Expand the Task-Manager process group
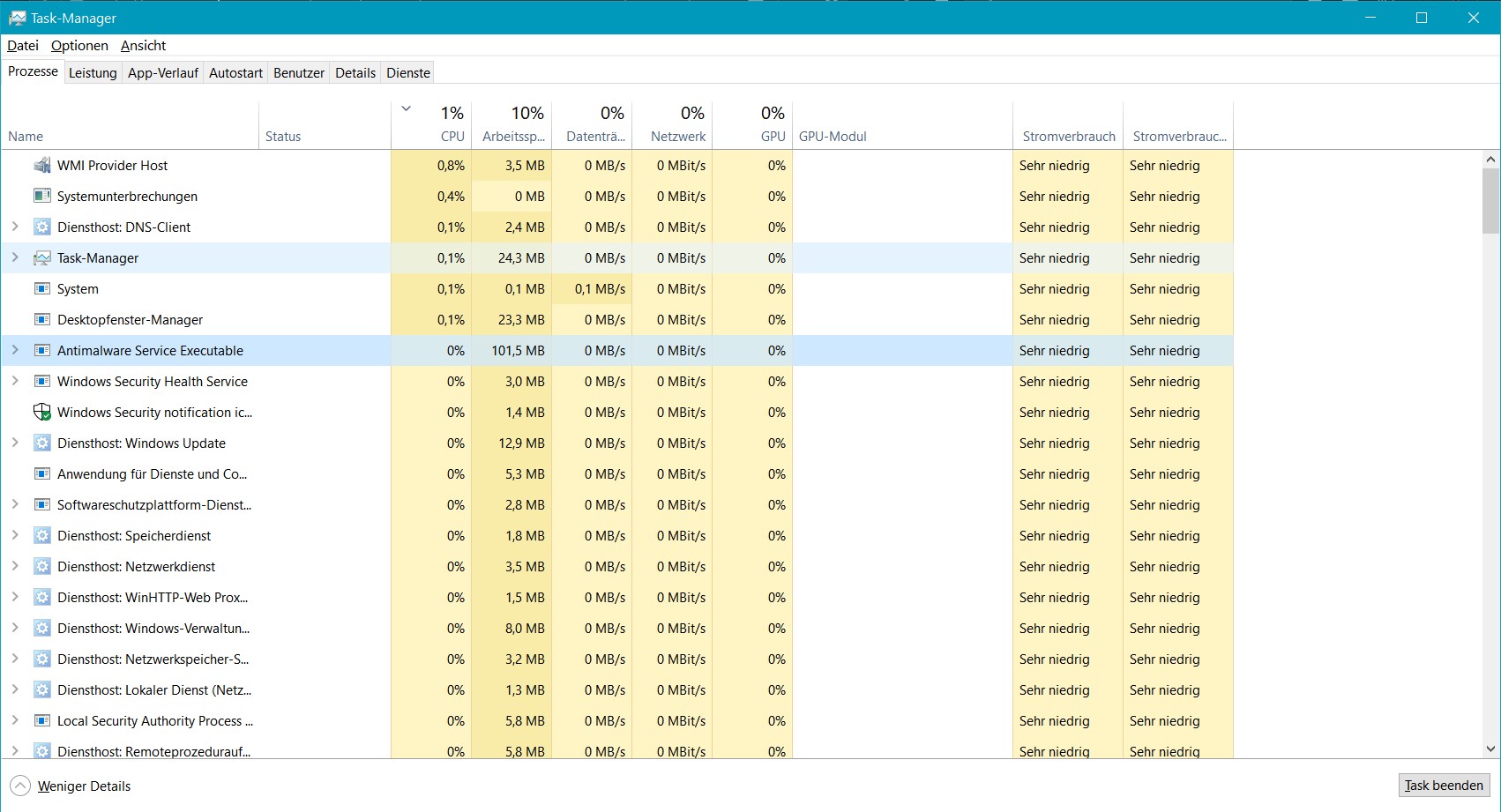 (x=15, y=257)
